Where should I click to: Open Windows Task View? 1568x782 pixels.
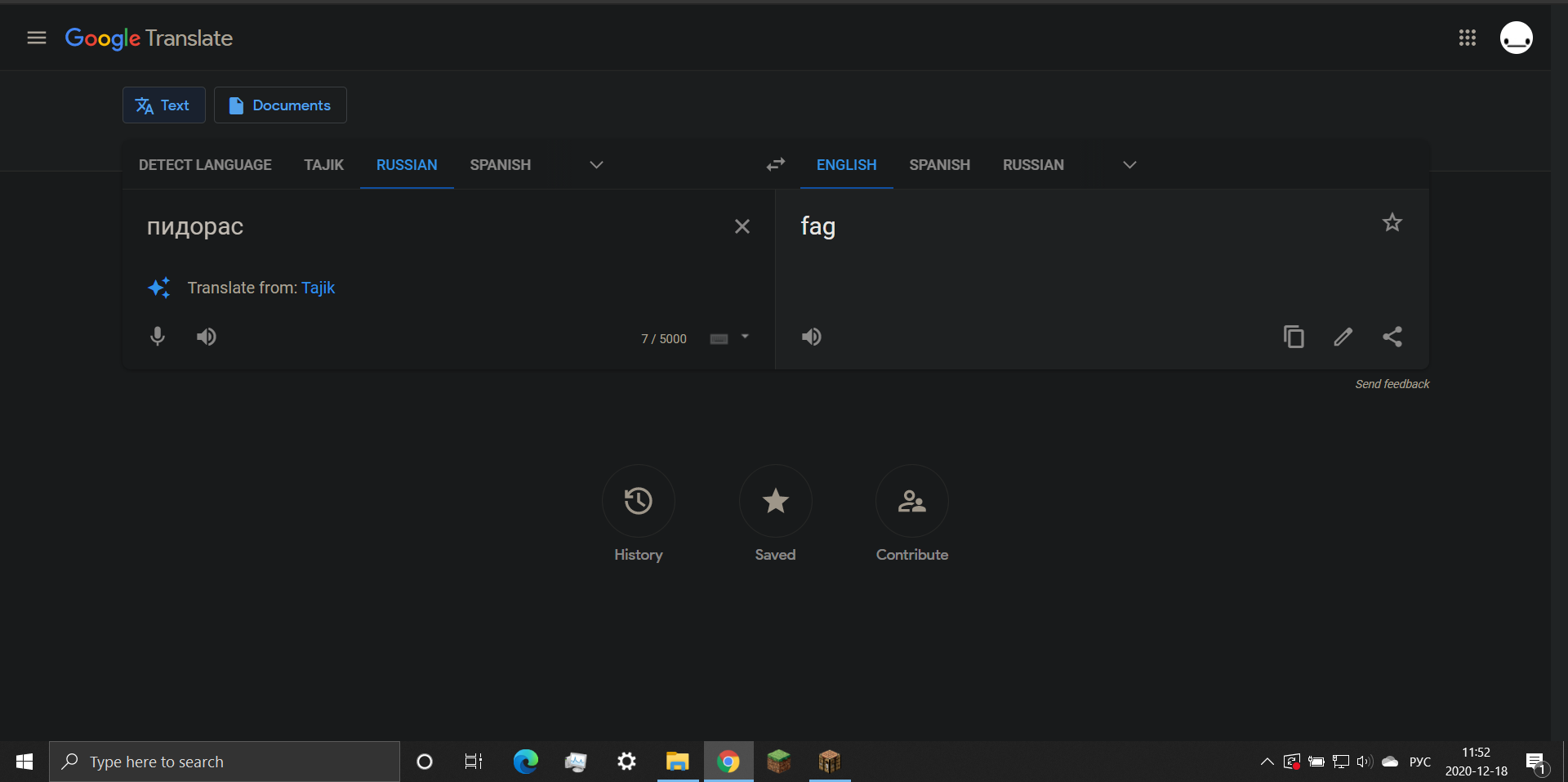[474, 762]
